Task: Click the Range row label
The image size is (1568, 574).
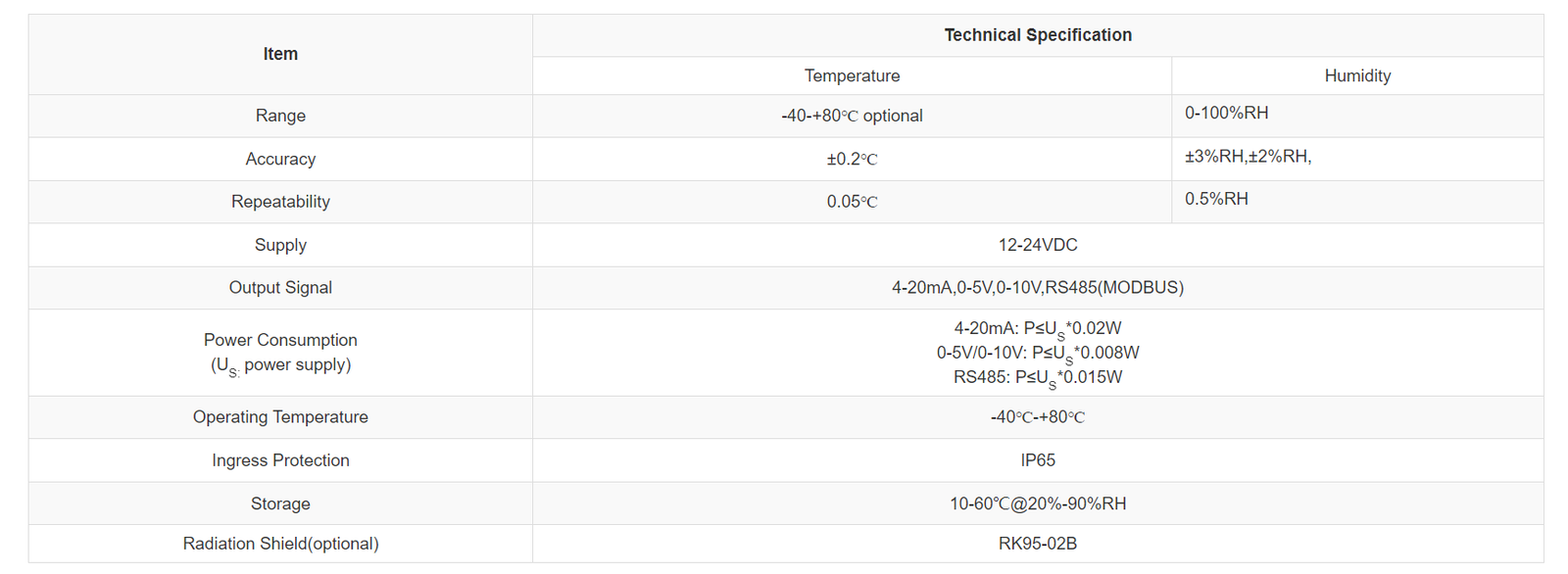Action: pos(280,116)
